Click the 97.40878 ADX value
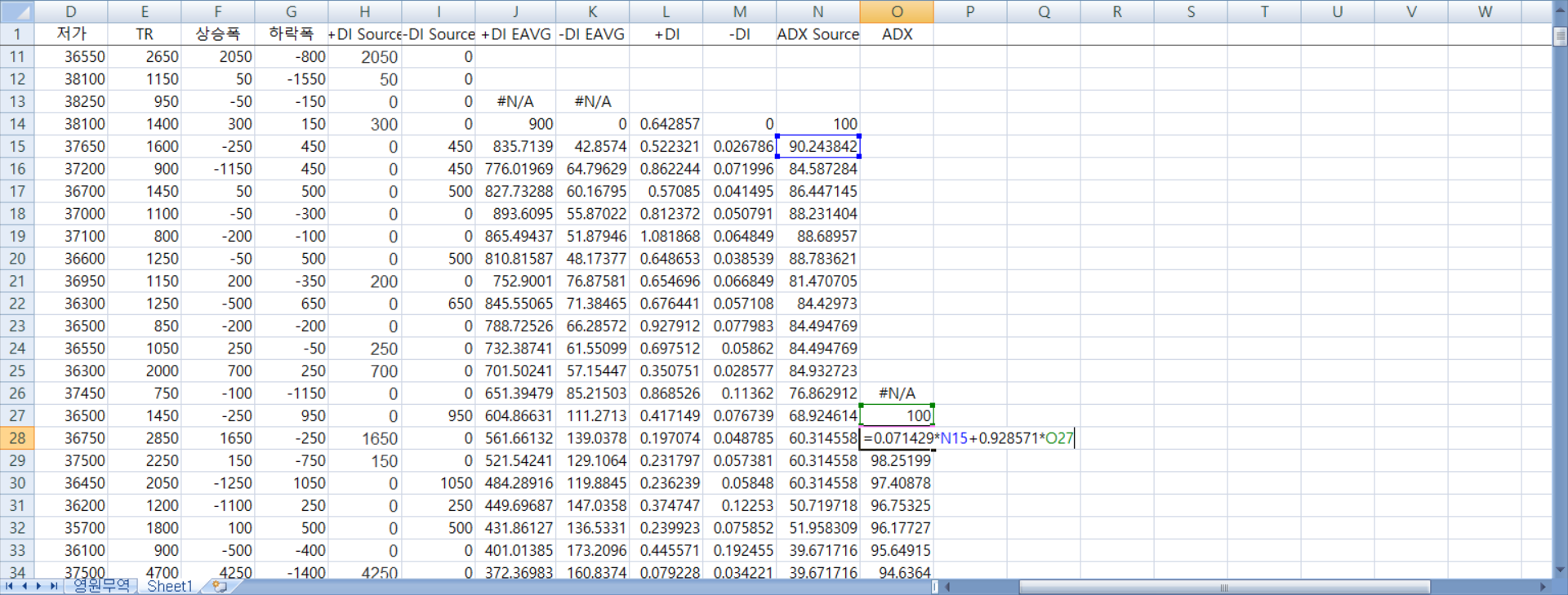 coord(897,483)
